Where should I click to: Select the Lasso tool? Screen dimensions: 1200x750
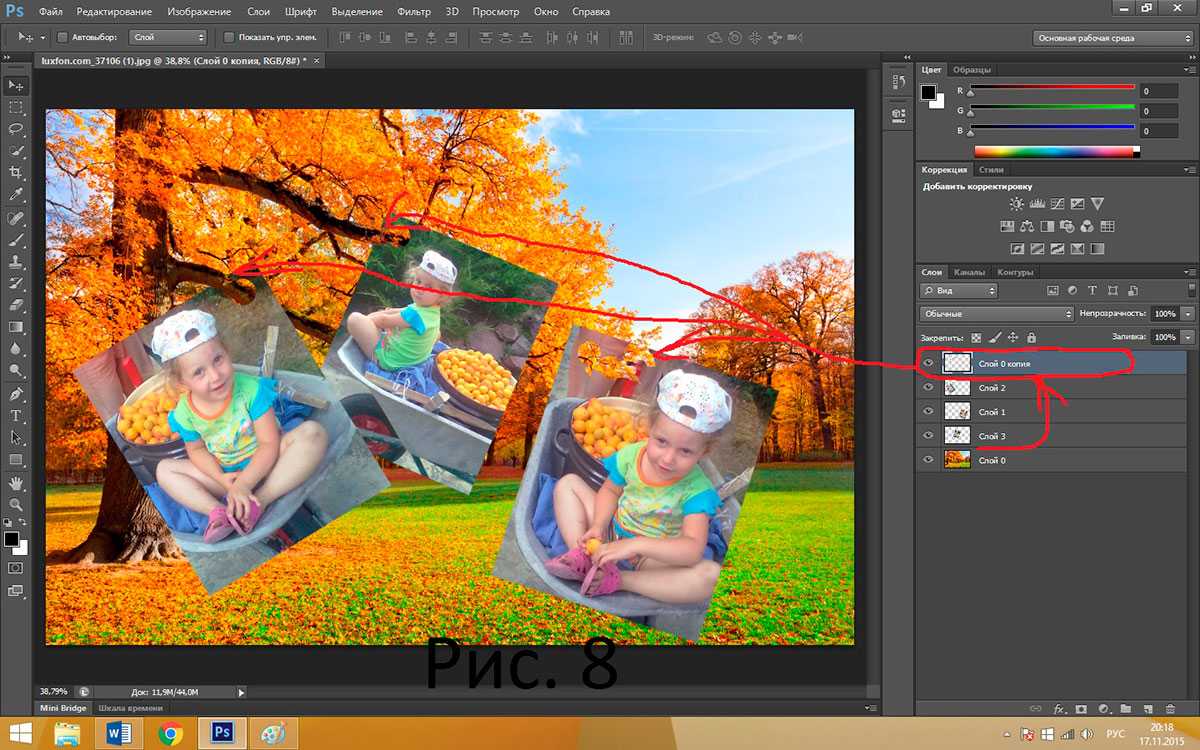click(16, 129)
